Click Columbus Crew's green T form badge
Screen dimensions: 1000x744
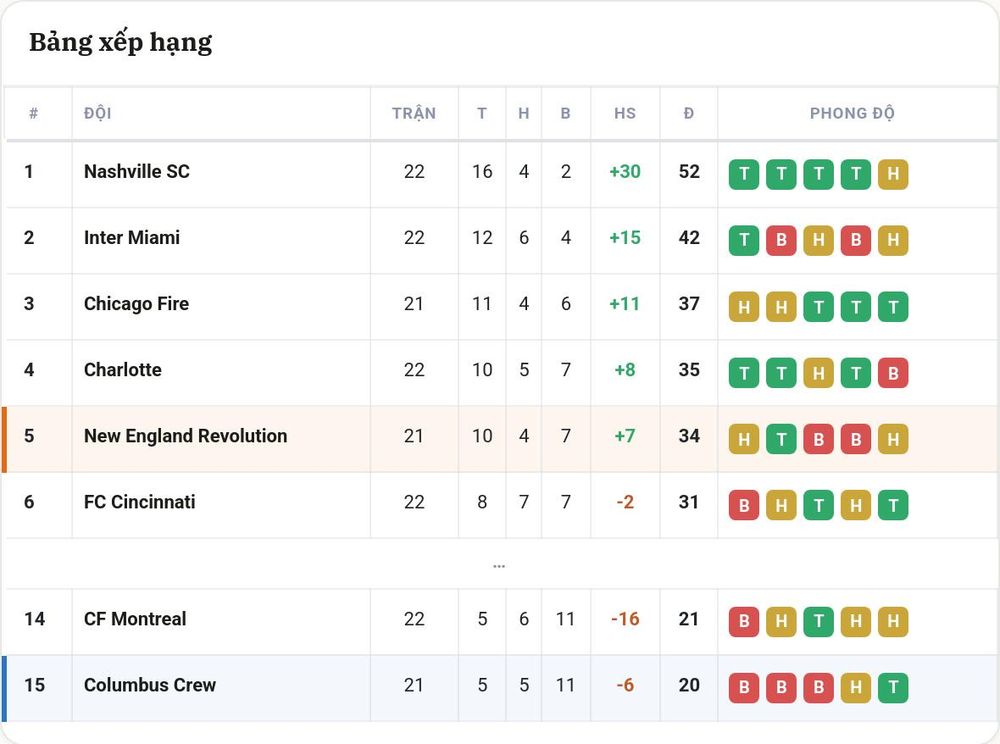coord(893,687)
